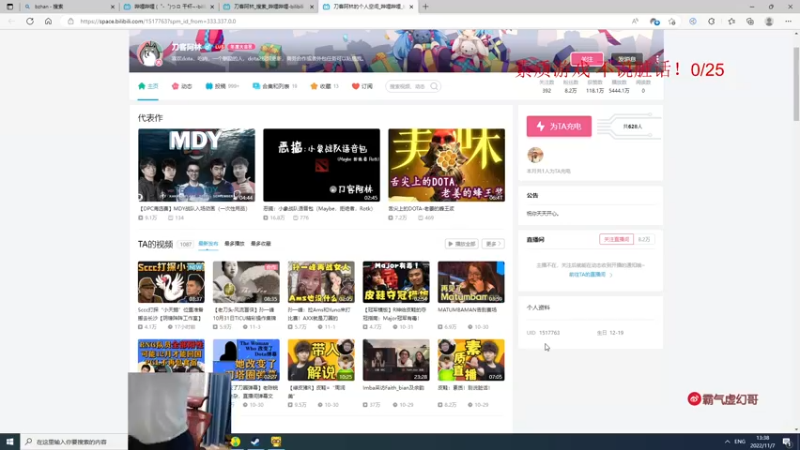This screenshot has width=800, height=450.
Task: Open the Sccc打探小天鹅 video thumbnail
Action: tap(171, 282)
